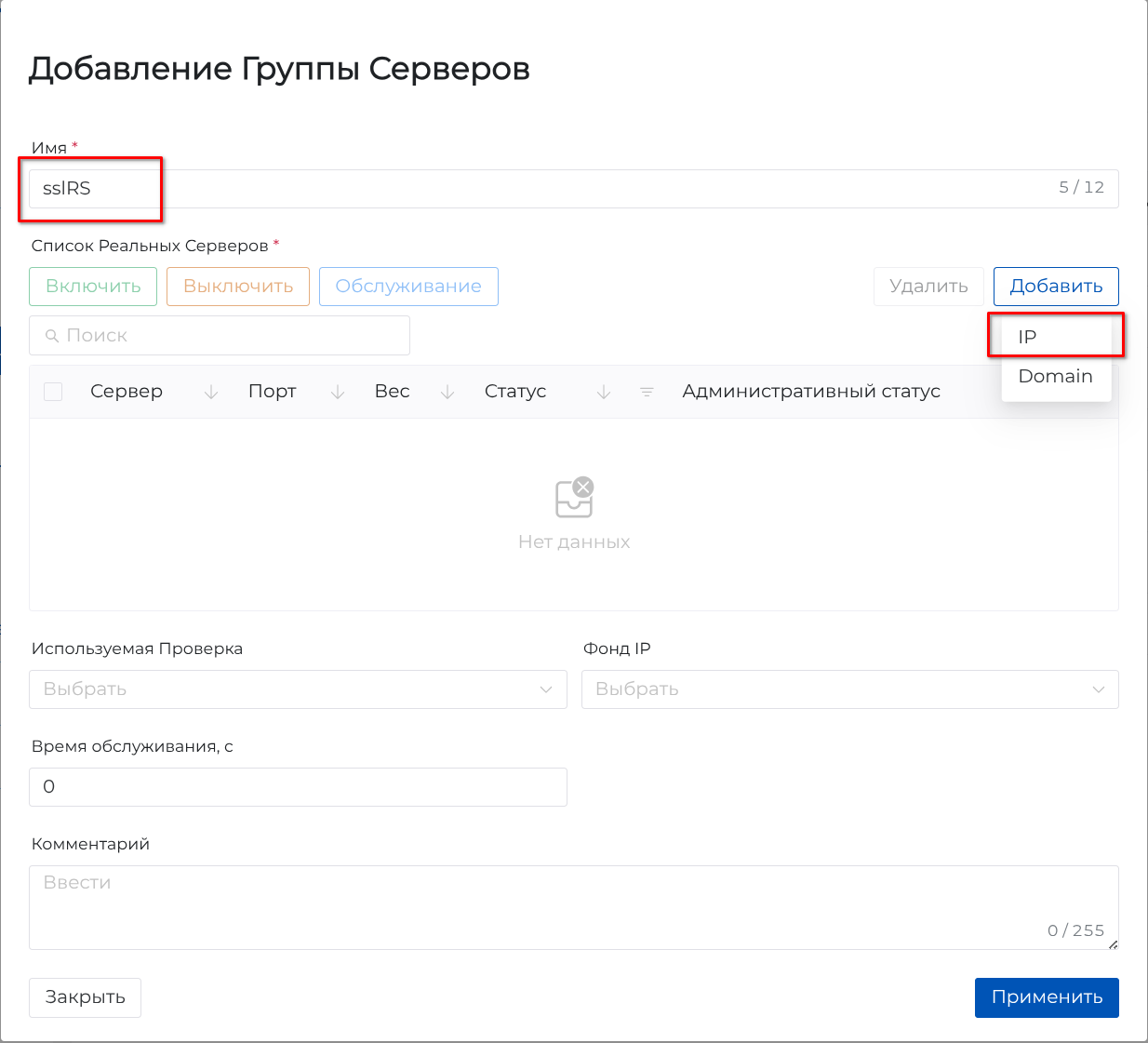
Task: Sort by Статус using its arrow icon
Action: click(x=604, y=393)
